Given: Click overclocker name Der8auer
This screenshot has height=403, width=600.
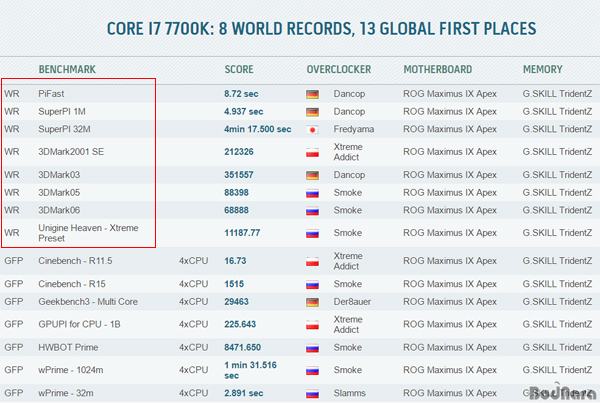Looking at the screenshot, I should [x=352, y=302].
